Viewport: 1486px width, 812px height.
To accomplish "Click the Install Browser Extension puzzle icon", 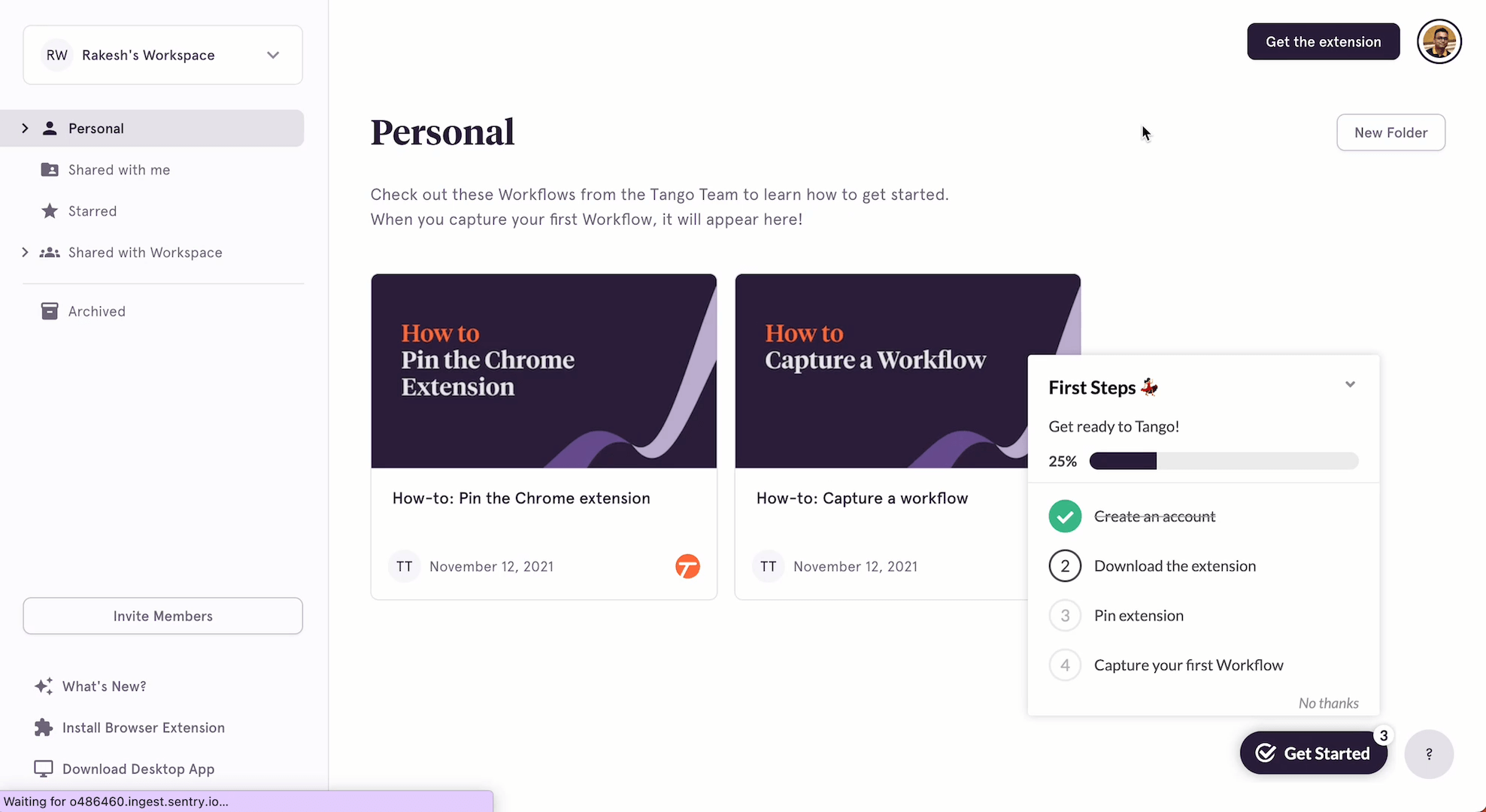I will click(43, 727).
